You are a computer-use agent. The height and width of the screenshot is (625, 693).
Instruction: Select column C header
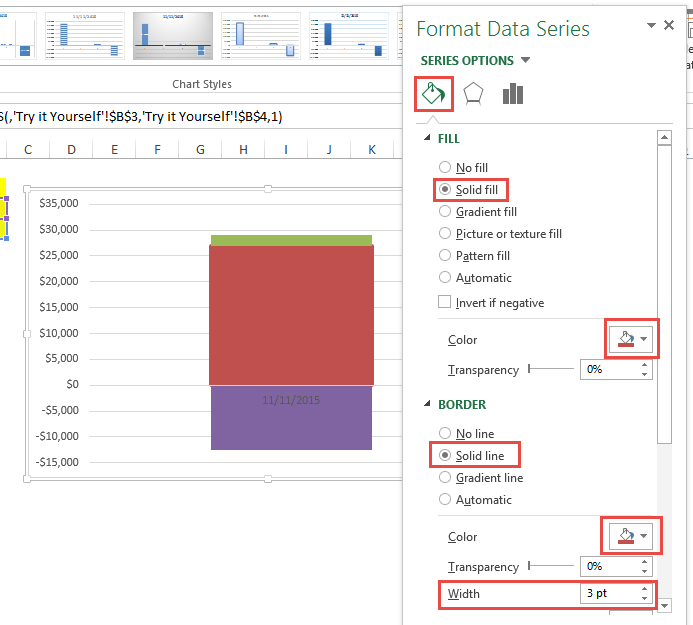coord(28,149)
